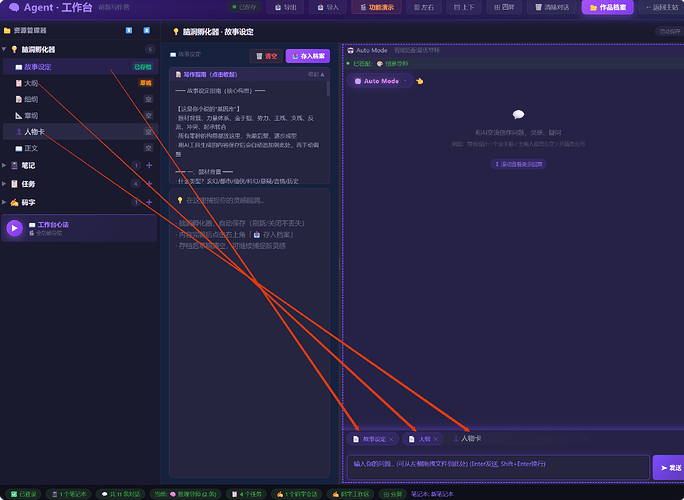Add a new item with 任务 plus icon
Screen dimensions: 684x500
[x=149, y=184]
